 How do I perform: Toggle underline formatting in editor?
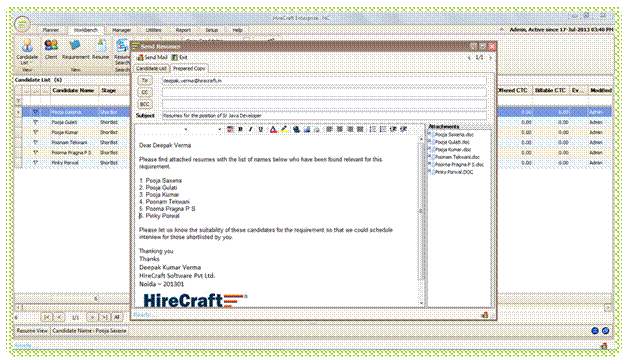[x=261, y=129]
